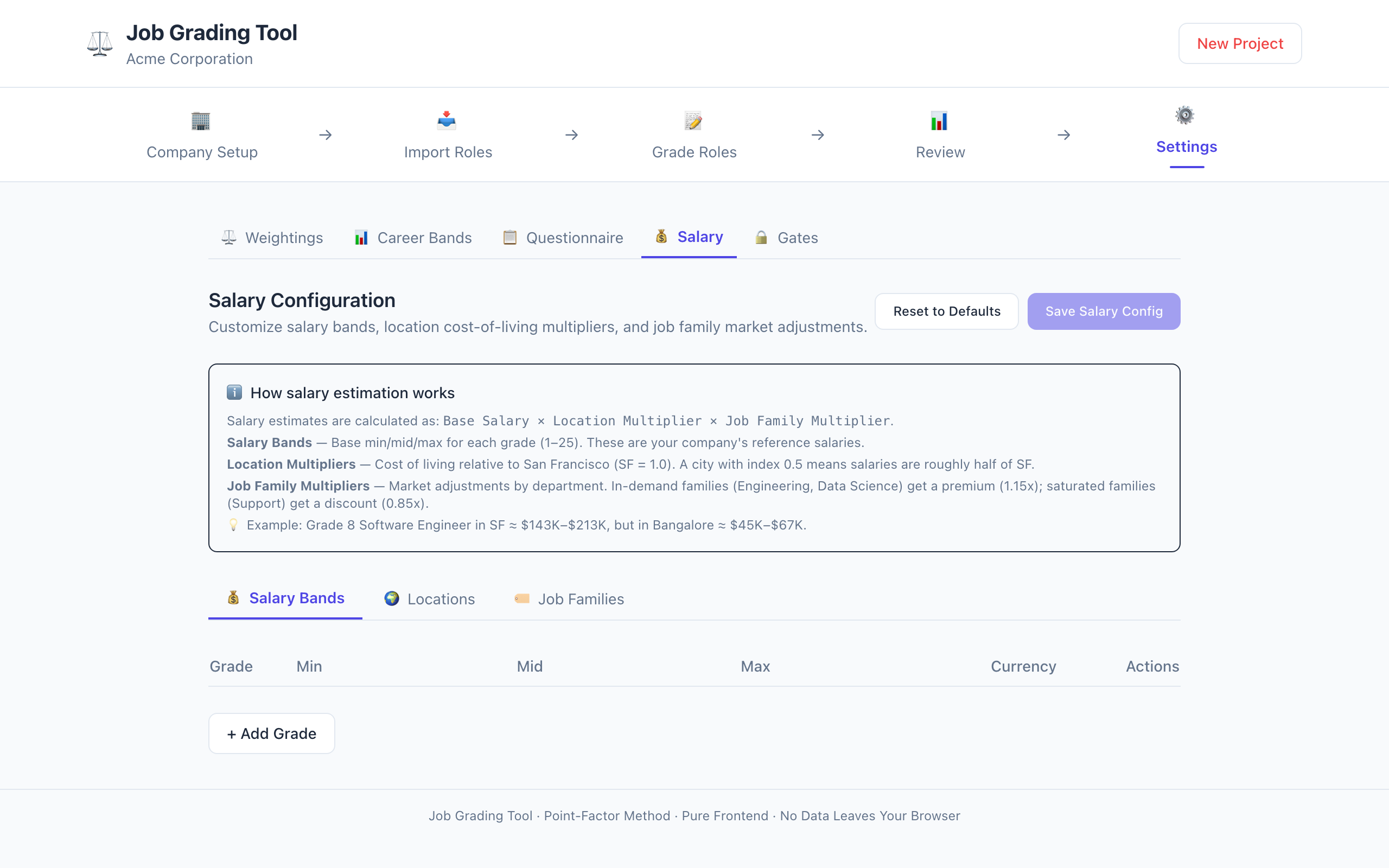Screen dimensions: 1389x868
Task: Click the Salary Configuration heading
Action: [x=302, y=300]
